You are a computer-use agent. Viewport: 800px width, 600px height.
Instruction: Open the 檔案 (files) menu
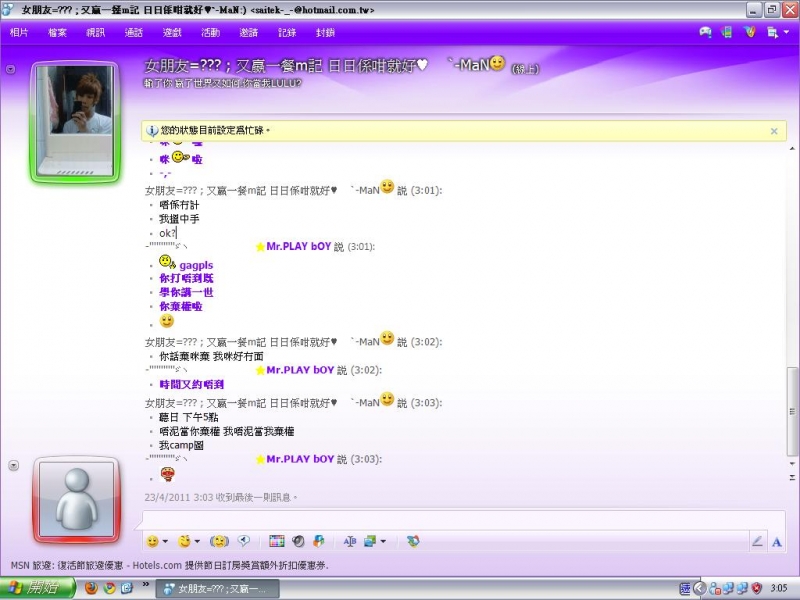(x=57, y=33)
